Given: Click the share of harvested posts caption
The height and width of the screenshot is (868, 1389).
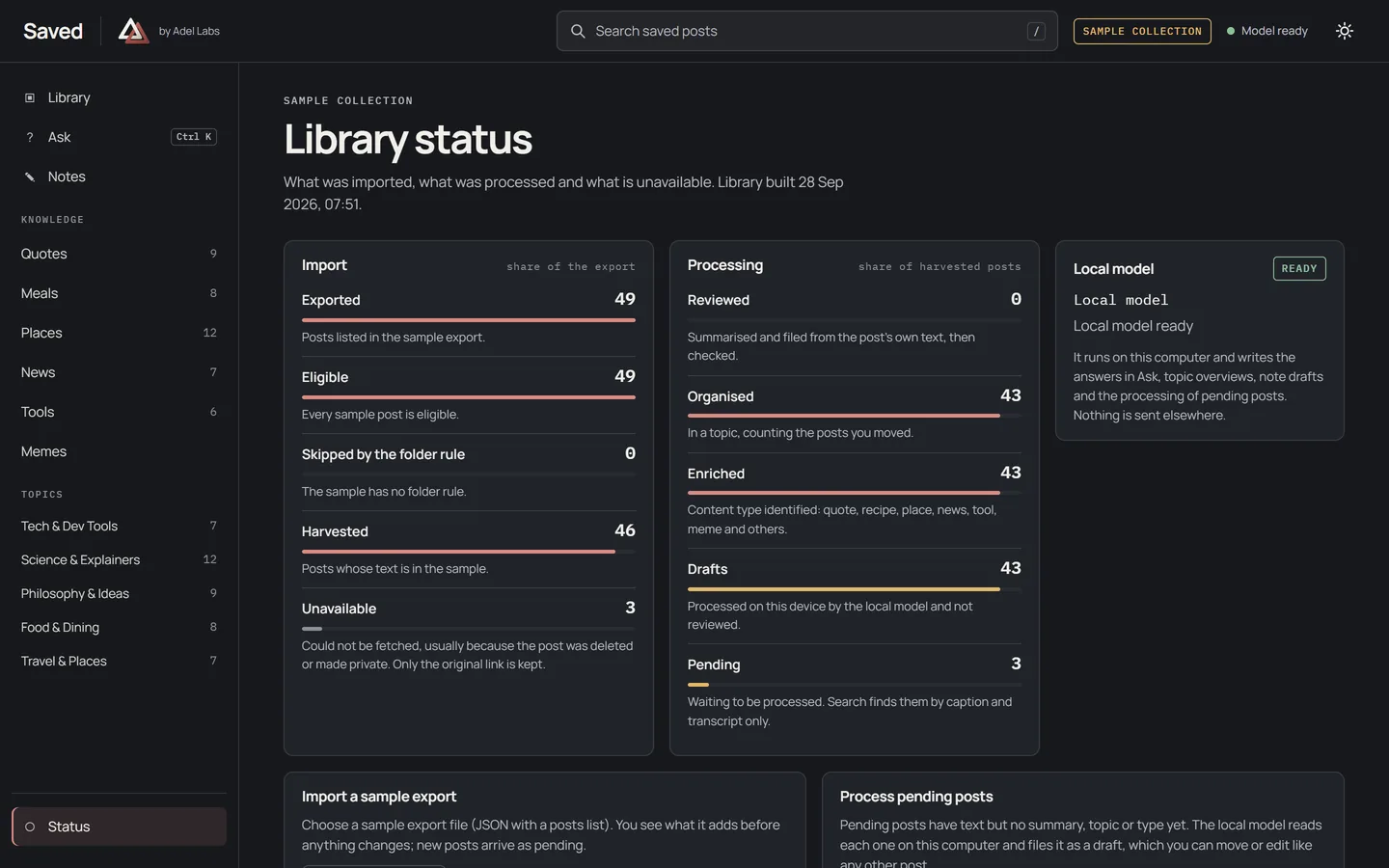Looking at the screenshot, I should point(940,266).
